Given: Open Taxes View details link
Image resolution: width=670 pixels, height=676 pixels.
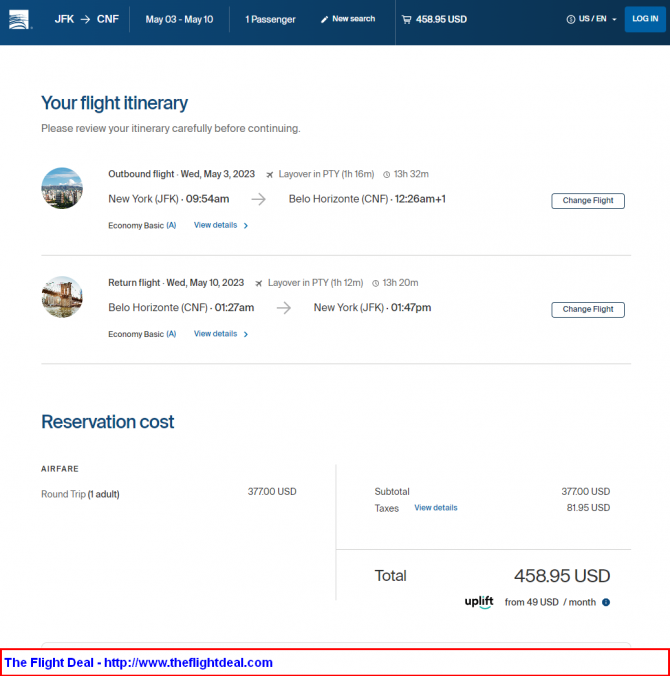Looking at the screenshot, I should [x=436, y=508].
